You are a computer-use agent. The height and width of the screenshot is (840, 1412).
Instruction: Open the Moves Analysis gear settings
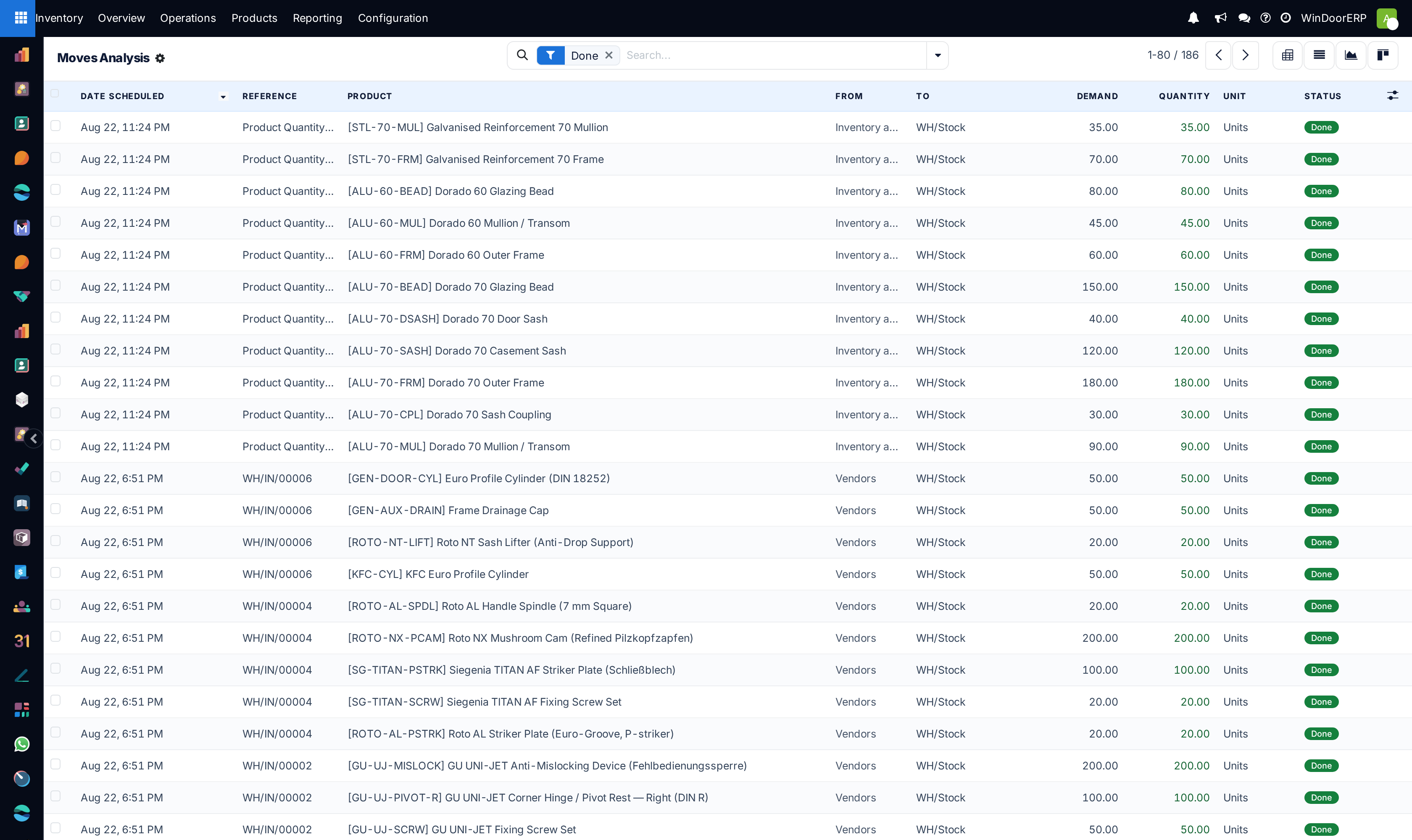click(160, 58)
